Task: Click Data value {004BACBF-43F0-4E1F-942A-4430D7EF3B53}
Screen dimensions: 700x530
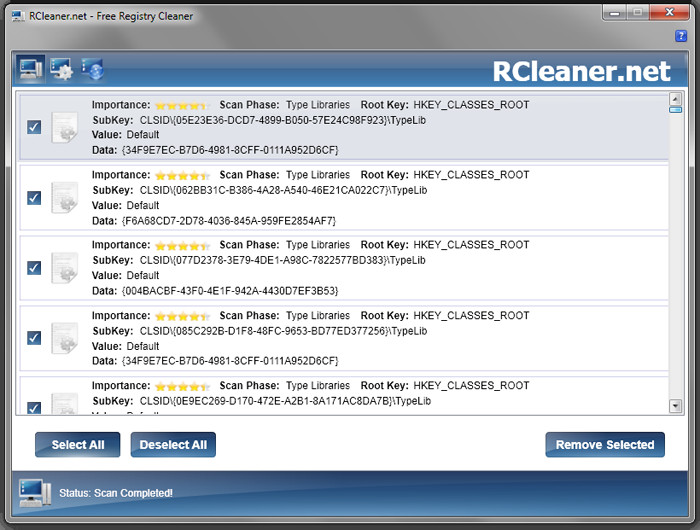Action: pyautogui.click(x=230, y=291)
